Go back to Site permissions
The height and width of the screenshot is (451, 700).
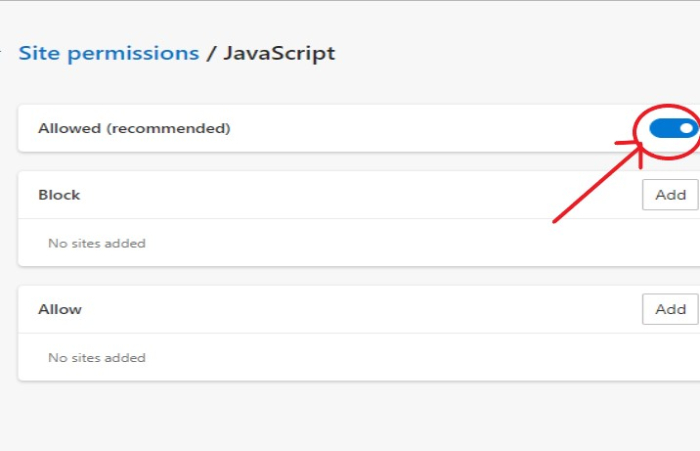108,53
